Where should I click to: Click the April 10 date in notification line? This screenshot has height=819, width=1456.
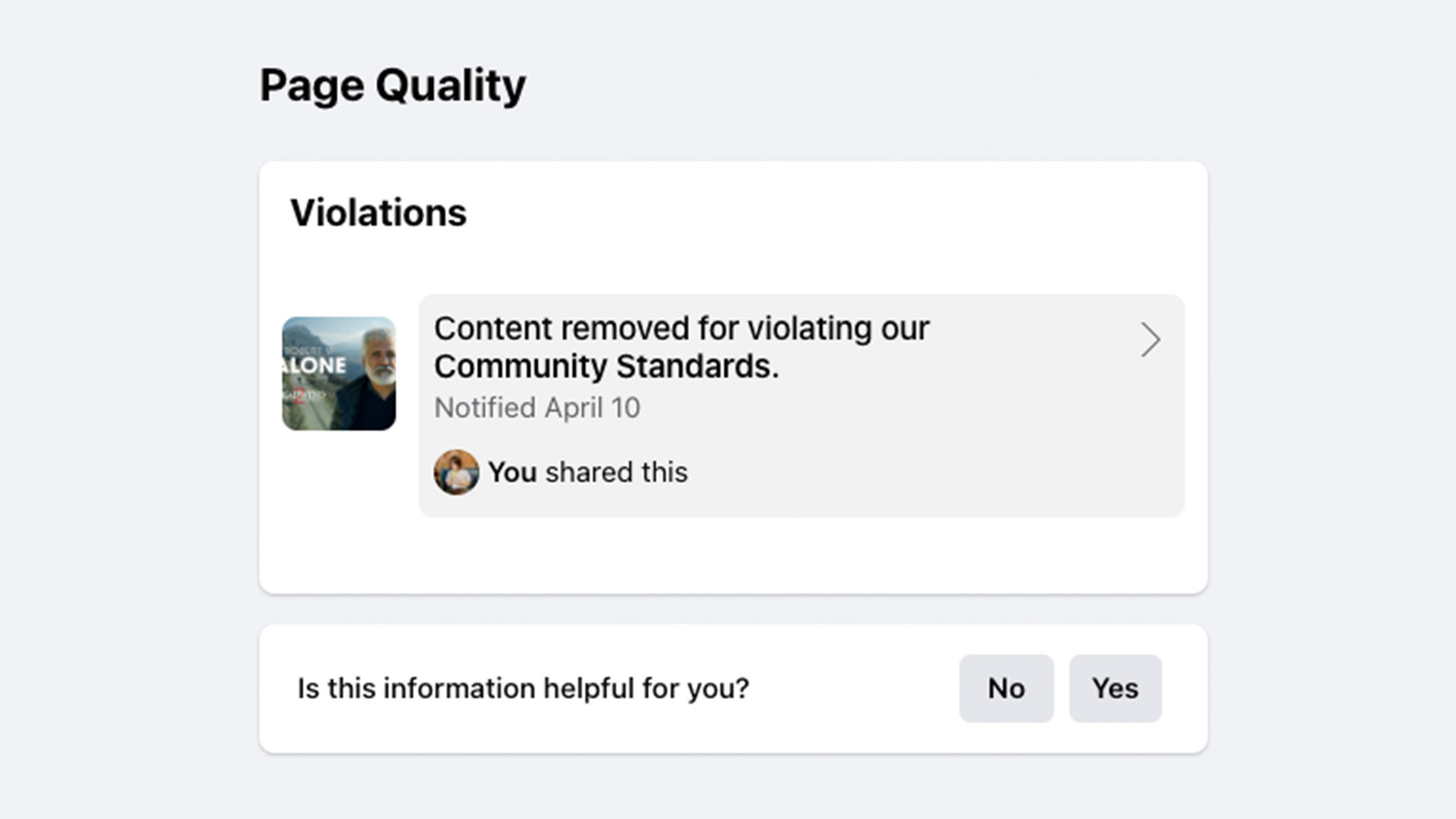click(592, 408)
